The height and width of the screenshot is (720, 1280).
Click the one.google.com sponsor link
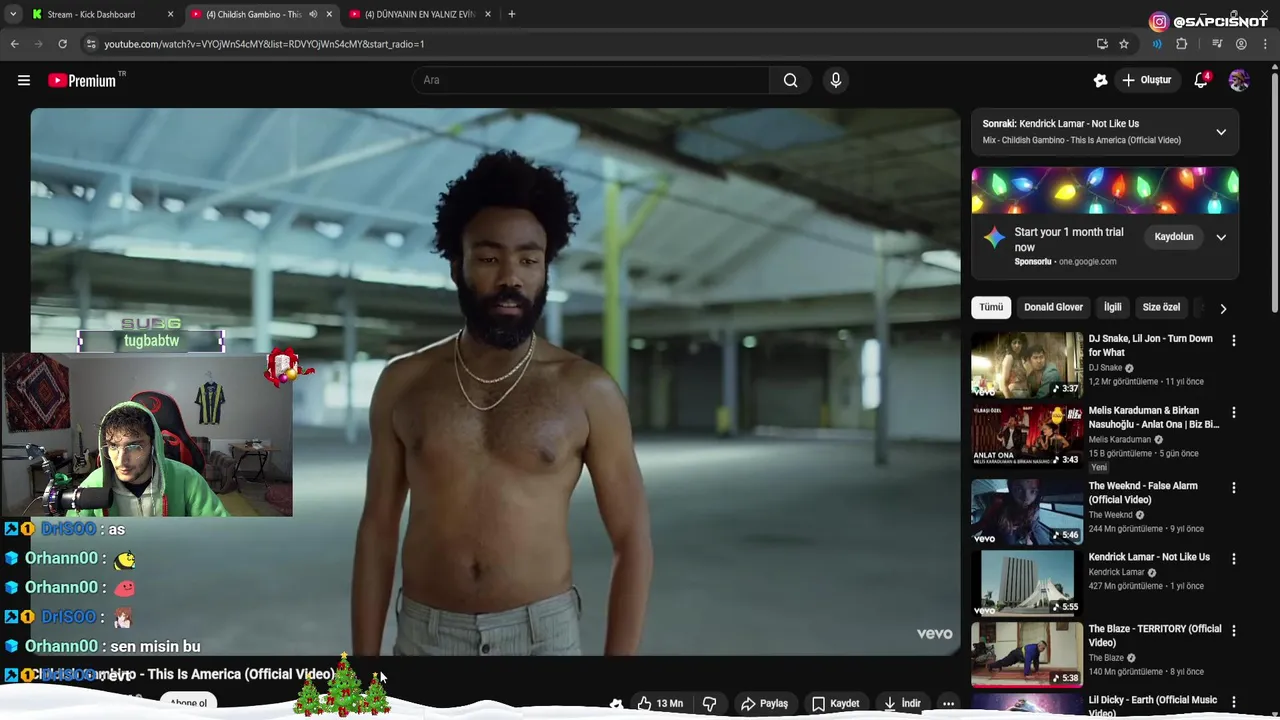(1087, 262)
